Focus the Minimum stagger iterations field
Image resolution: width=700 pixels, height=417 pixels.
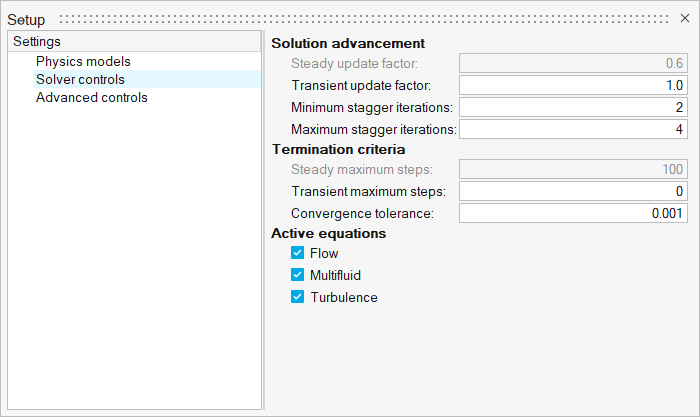tap(573, 107)
